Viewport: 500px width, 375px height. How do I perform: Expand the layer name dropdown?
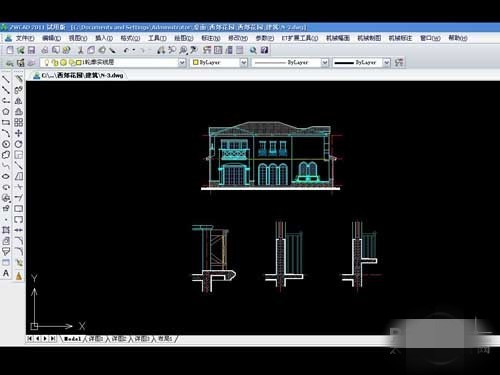click(182, 62)
